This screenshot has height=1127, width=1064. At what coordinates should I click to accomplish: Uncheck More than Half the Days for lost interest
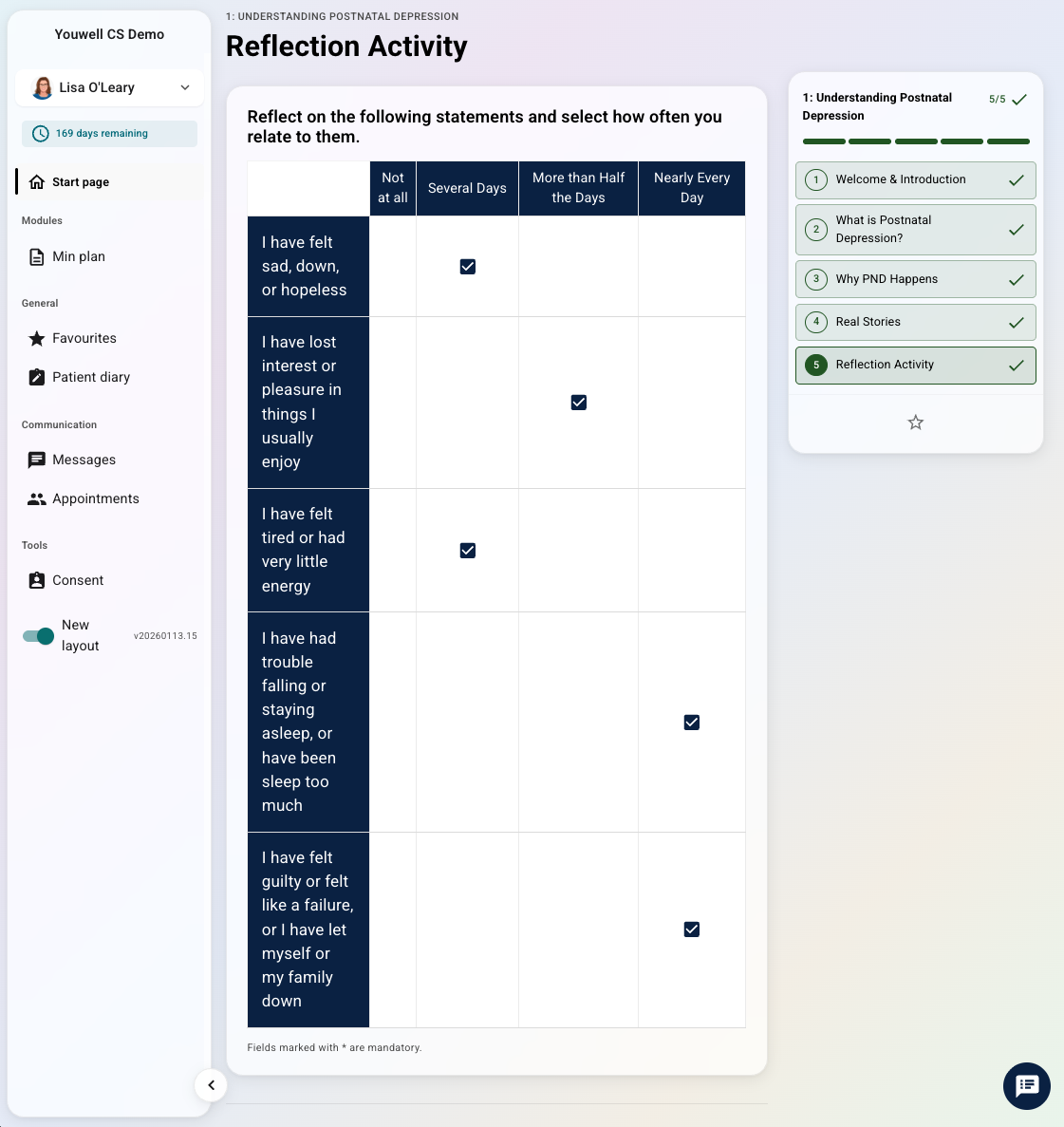[578, 403]
